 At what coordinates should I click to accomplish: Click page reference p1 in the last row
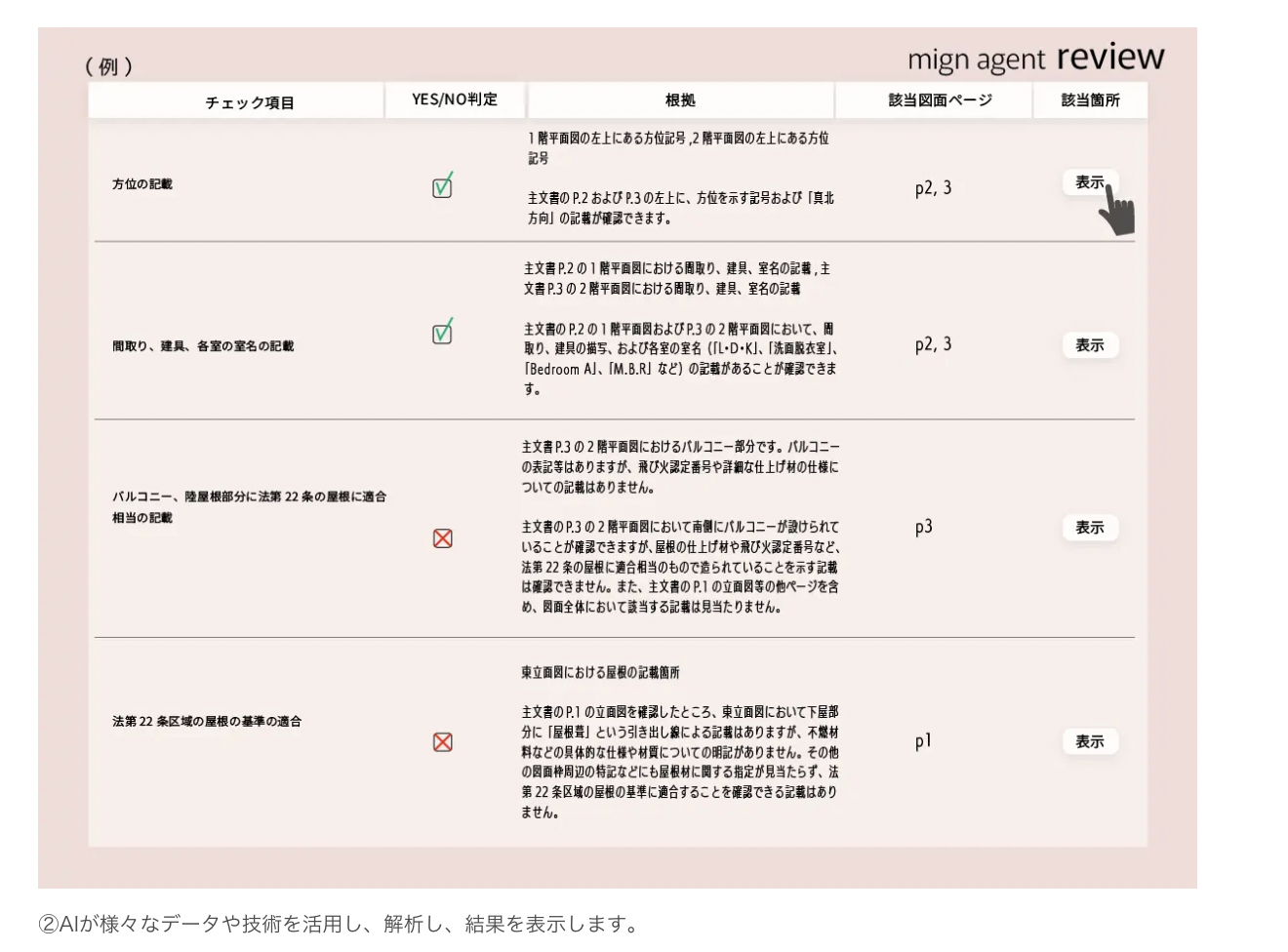click(923, 742)
